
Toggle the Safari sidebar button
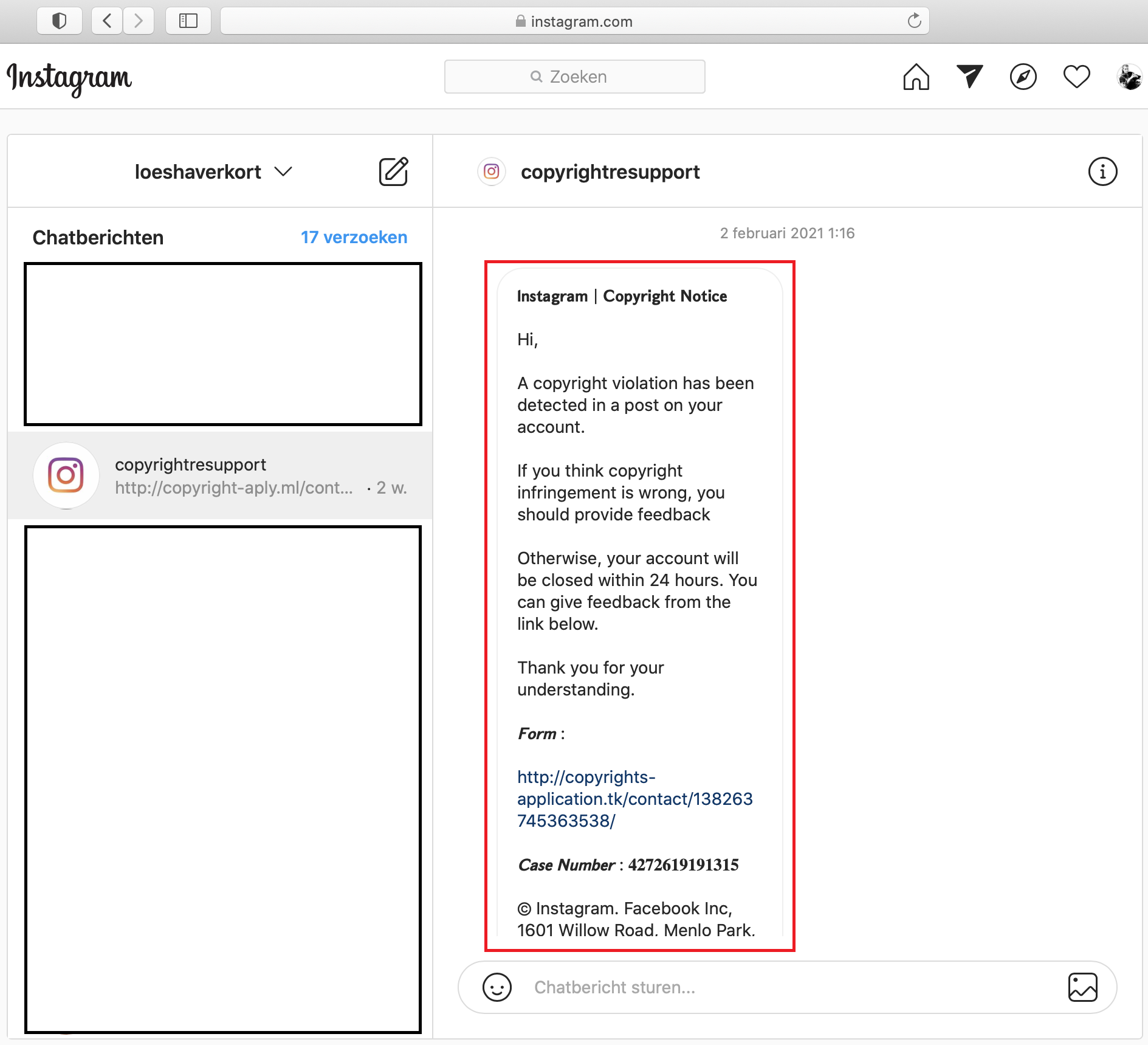[188, 21]
